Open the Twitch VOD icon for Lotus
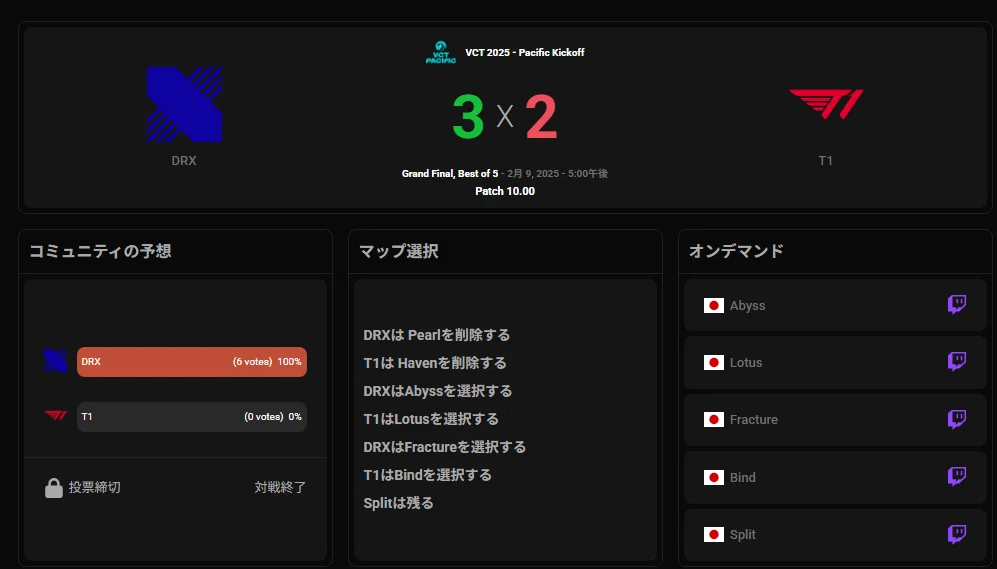Screen dimensions: 997x569 click(x=957, y=362)
